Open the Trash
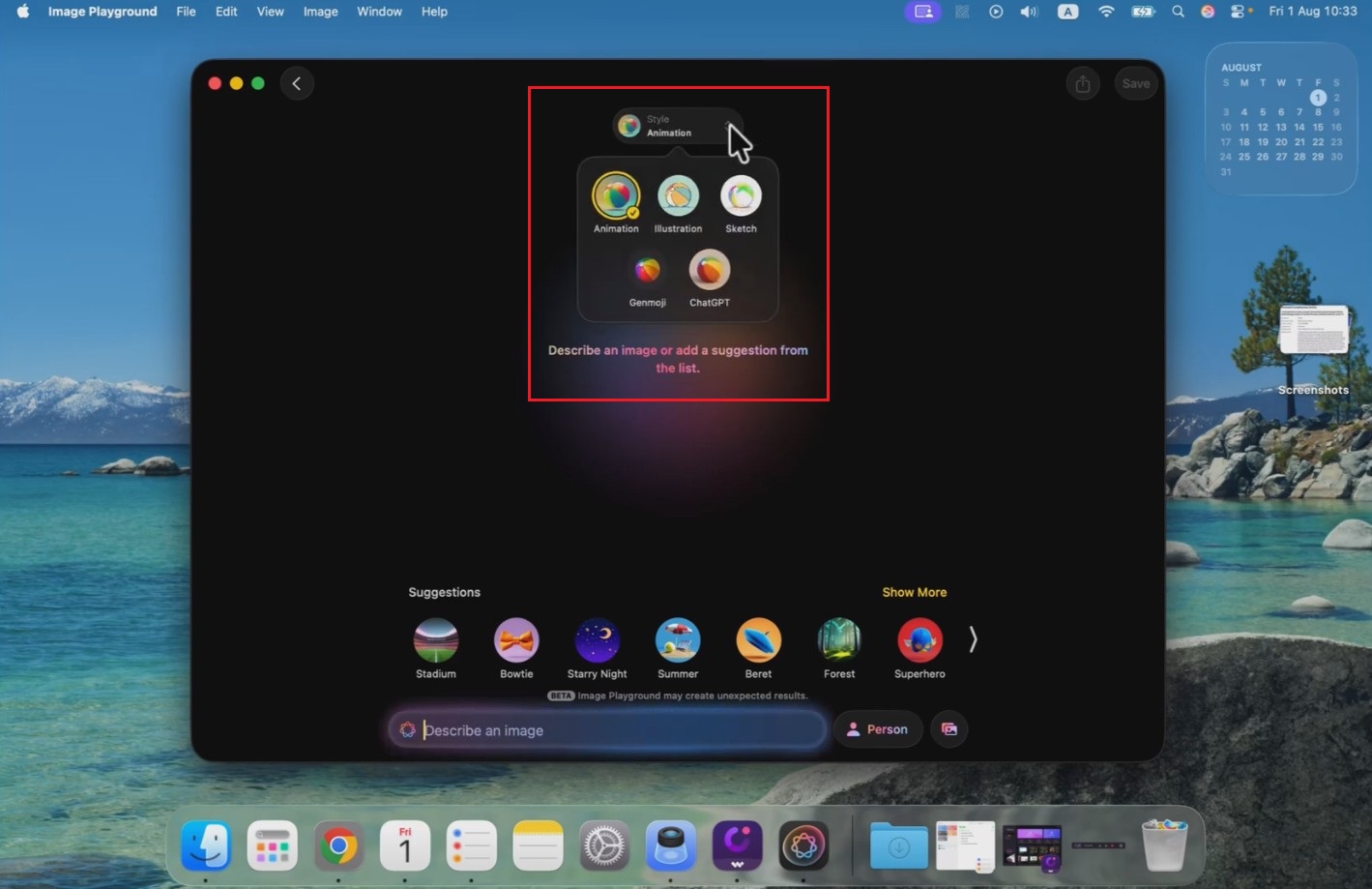The width and height of the screenshot is (1372, 889). pos(1164,845)
